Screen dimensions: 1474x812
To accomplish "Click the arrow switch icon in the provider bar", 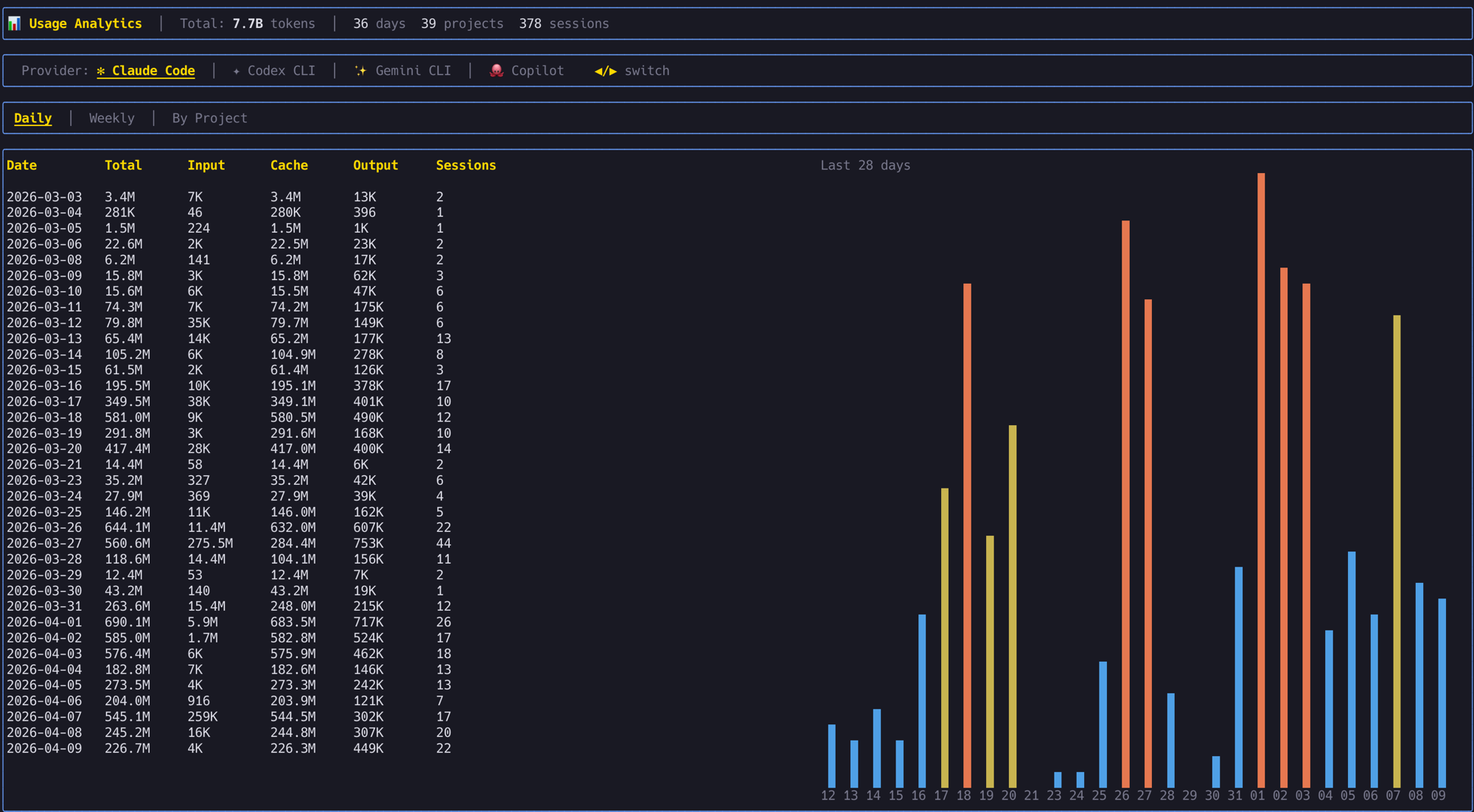I will pos(604,71).
